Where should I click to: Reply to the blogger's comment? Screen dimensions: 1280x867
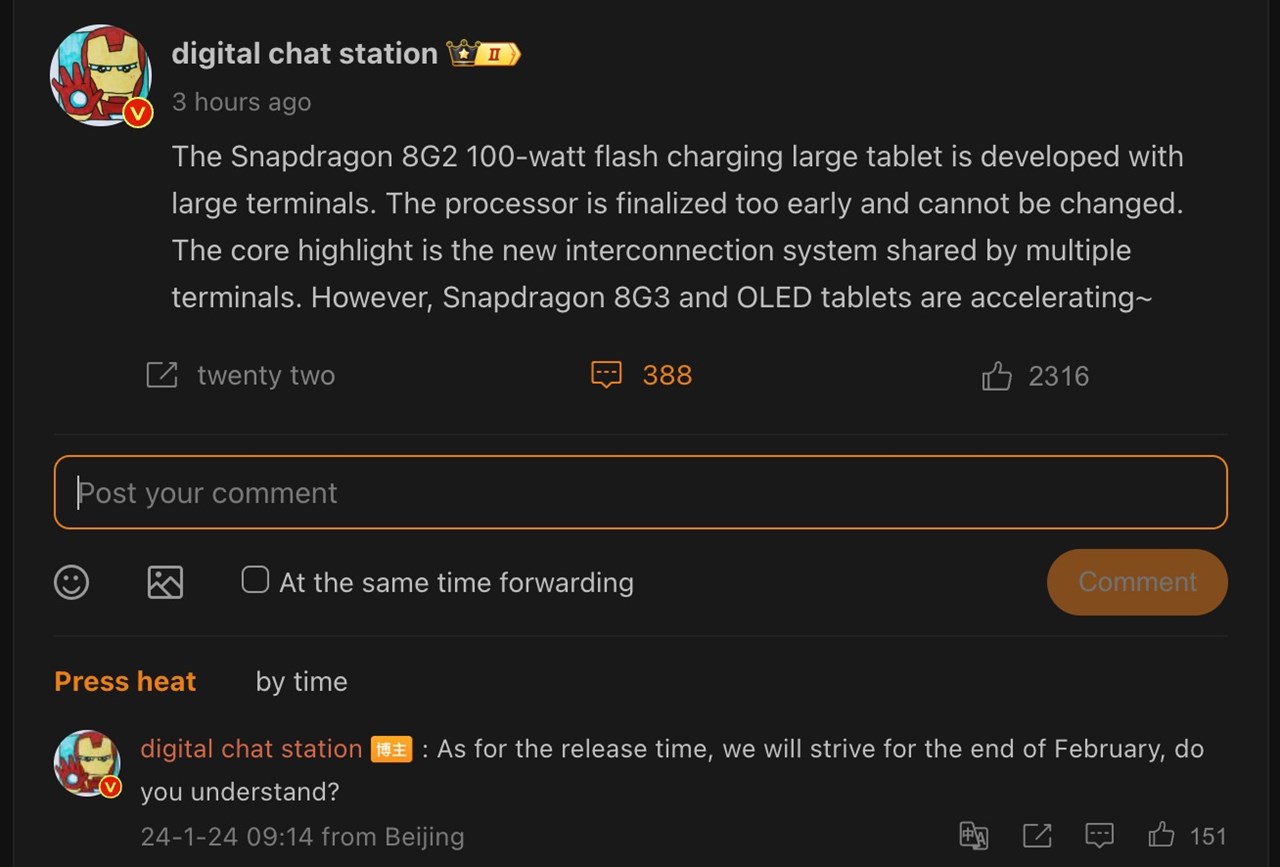(1099, 836)
